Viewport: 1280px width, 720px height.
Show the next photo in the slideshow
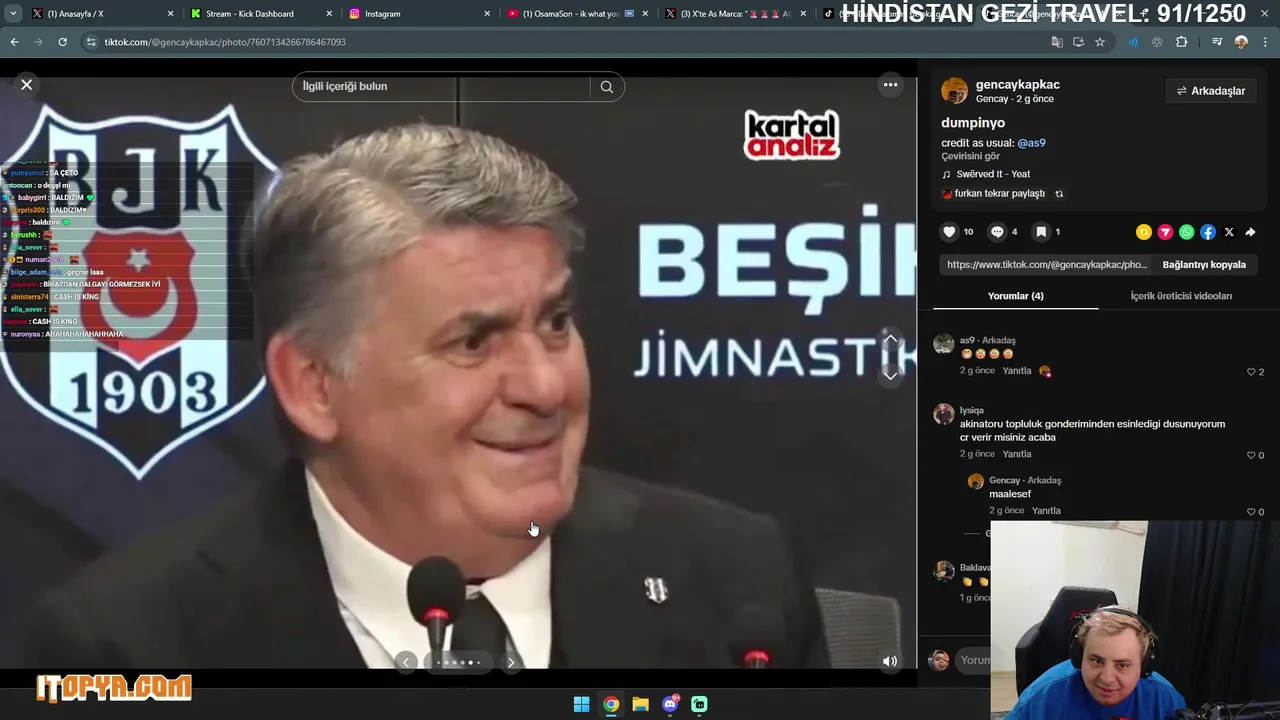coord(511,662)
